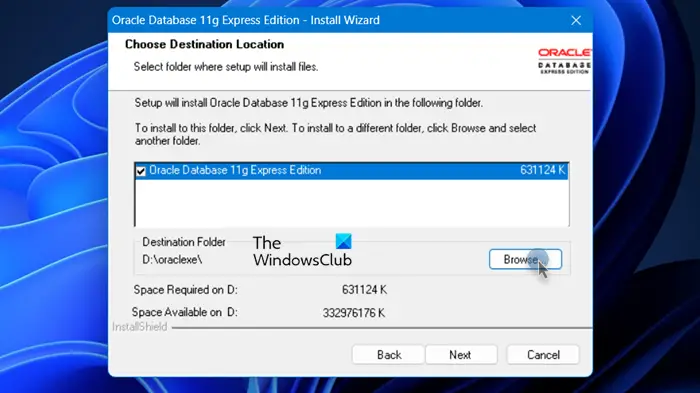This screenshot has width=700, height=393.
Task: Click the Space Available on D: label
Action: click(x=184, y=312)
